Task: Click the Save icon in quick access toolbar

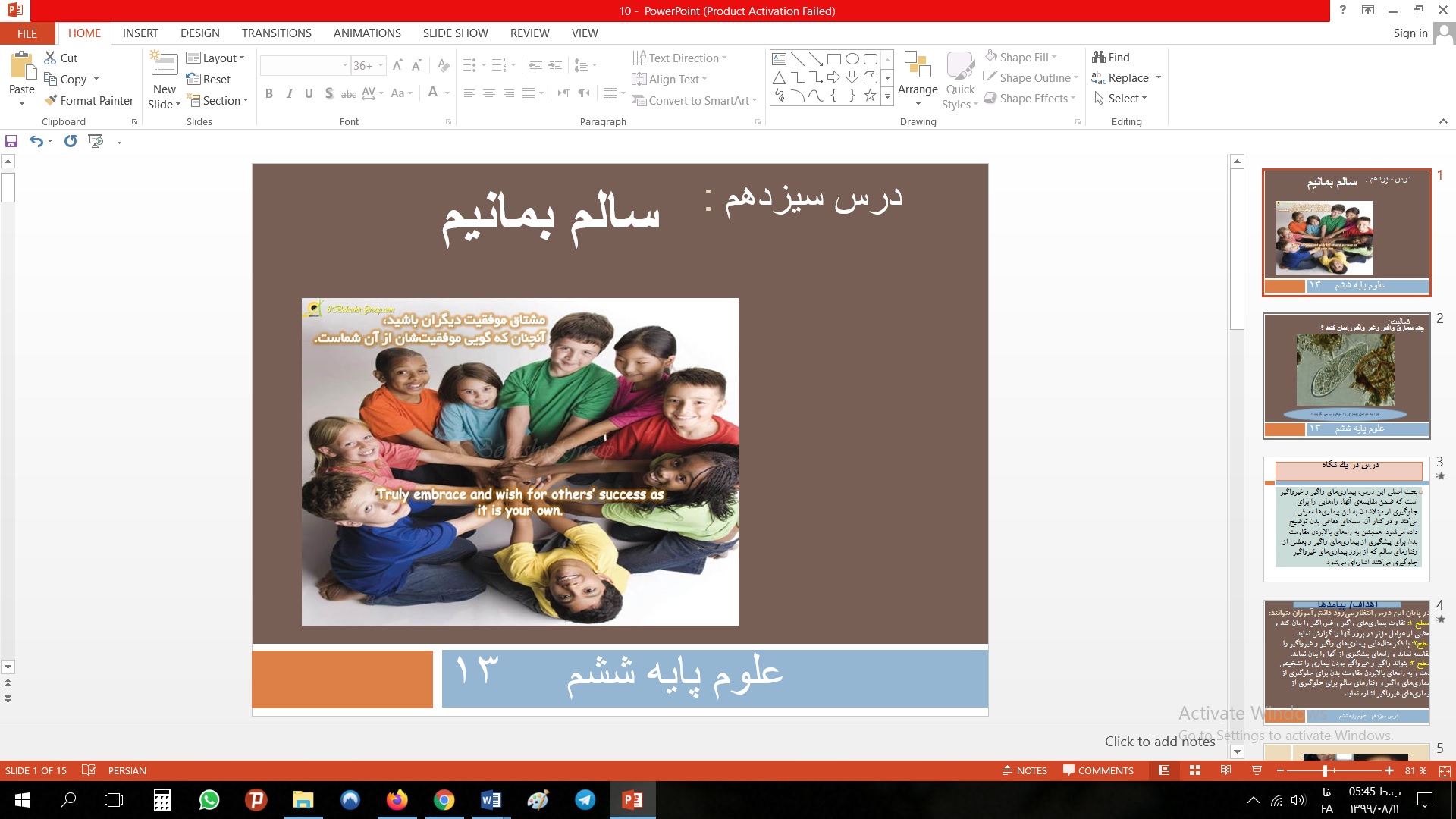Action: 11,141
